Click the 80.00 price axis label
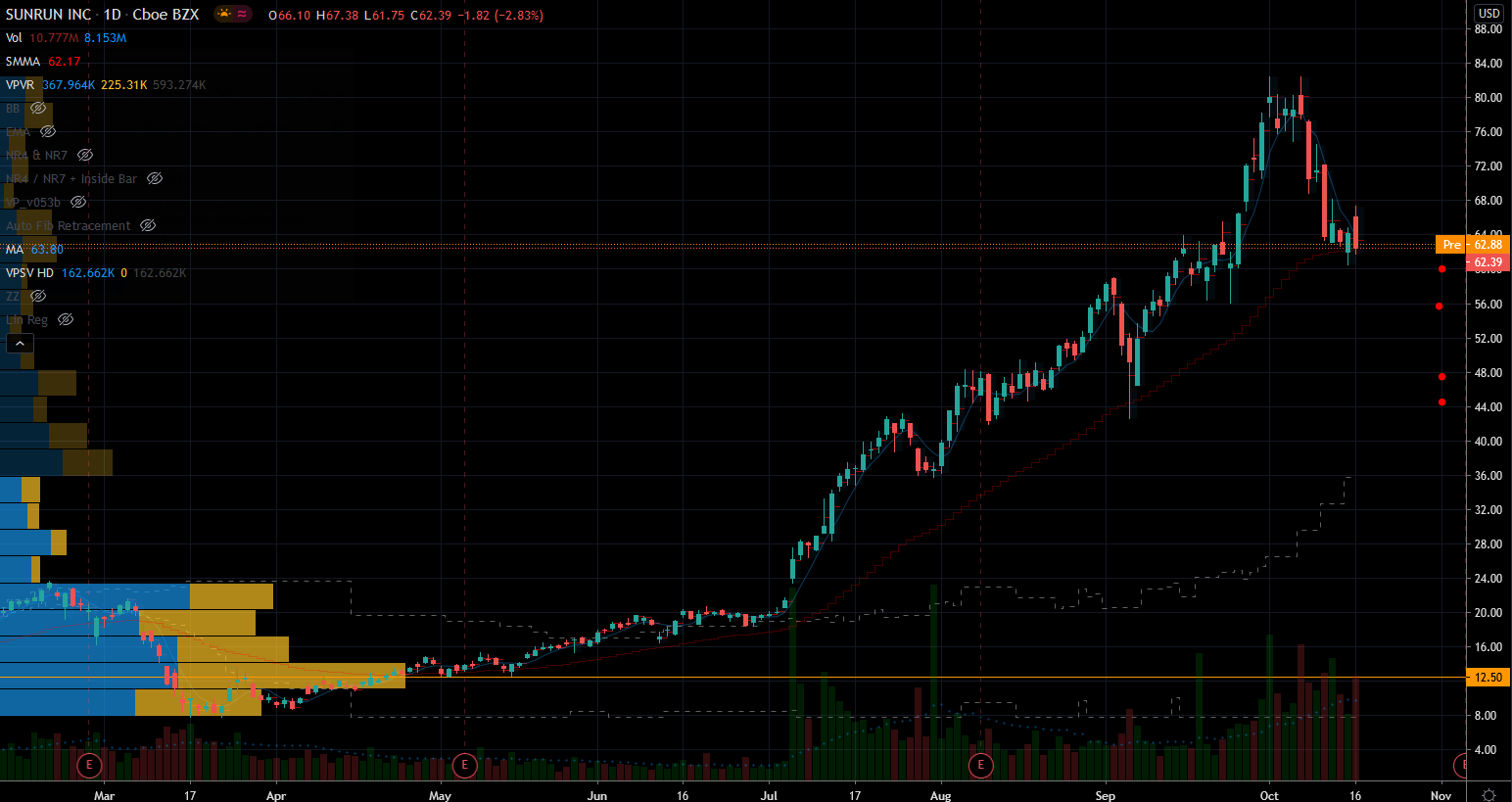The height and width of the screenshot is (802, 1512). click(1488, 98)
